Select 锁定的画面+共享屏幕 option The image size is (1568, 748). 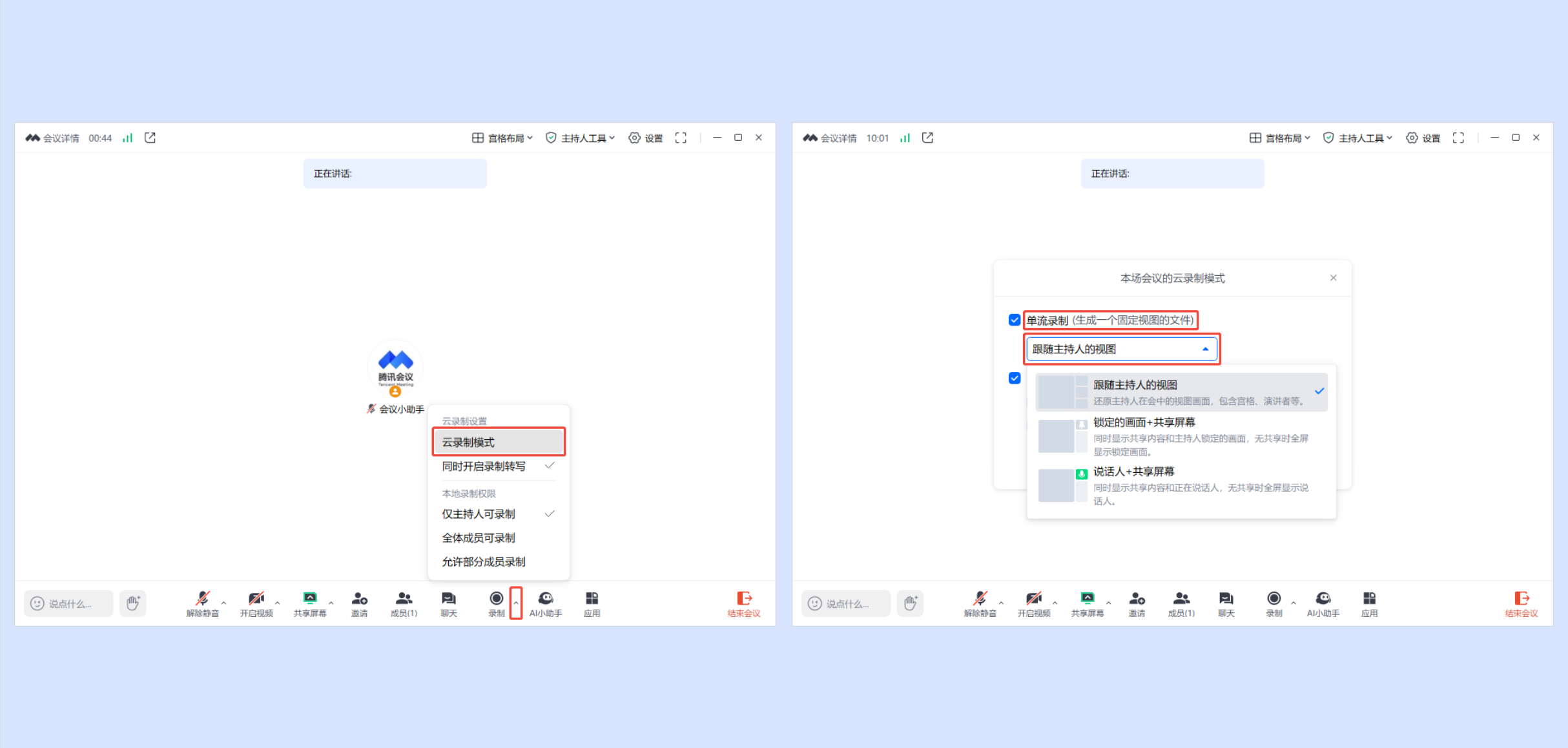coord(1181,436)
